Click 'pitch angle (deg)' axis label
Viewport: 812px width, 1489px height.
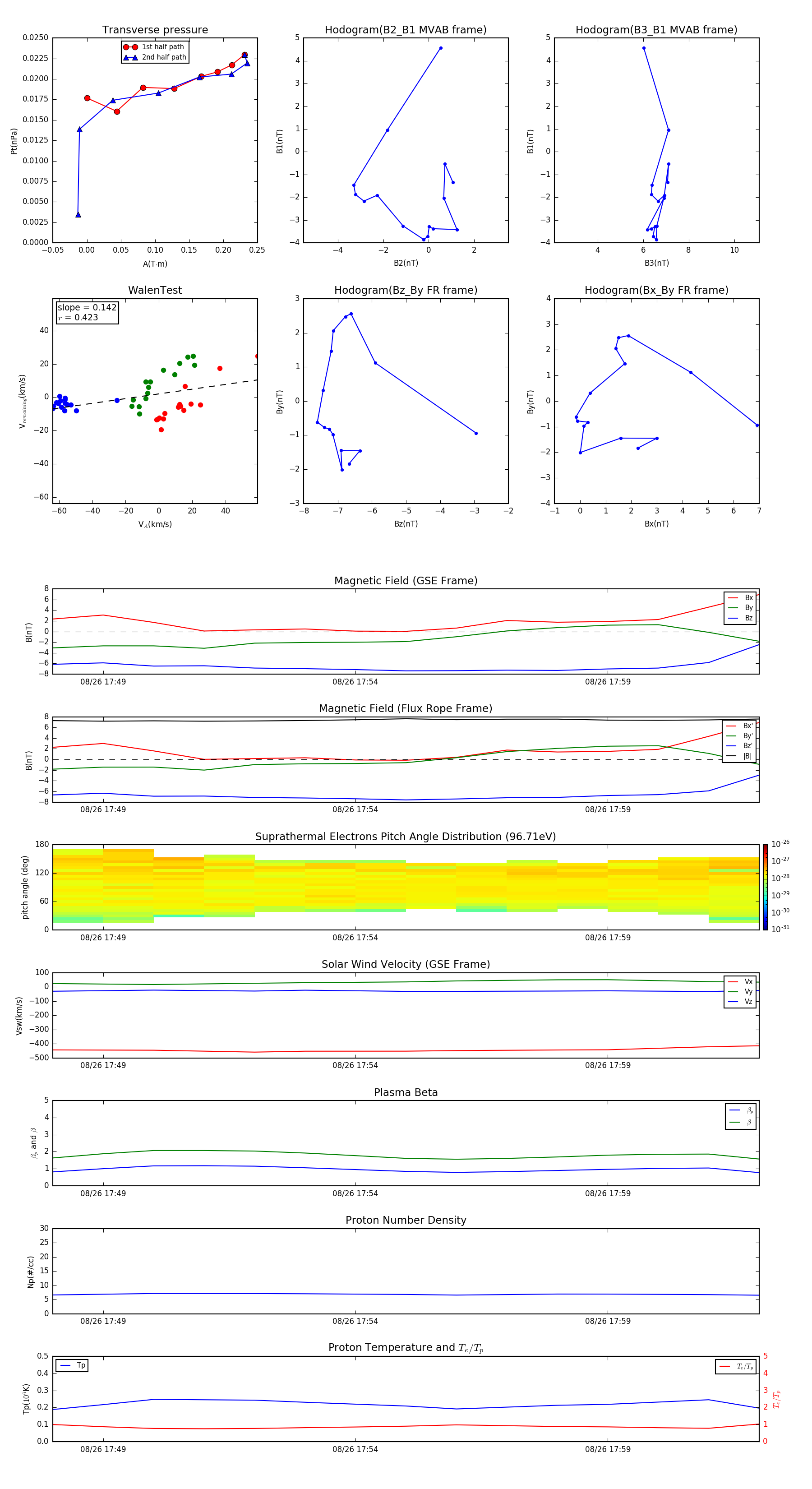25,887
